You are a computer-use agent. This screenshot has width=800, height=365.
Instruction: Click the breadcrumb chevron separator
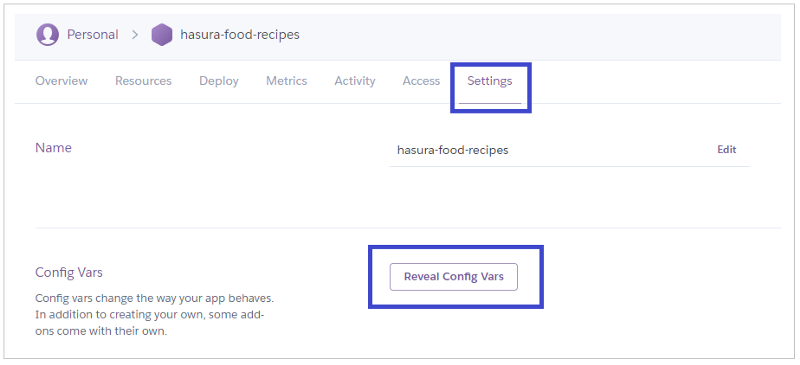click(135, 35)
